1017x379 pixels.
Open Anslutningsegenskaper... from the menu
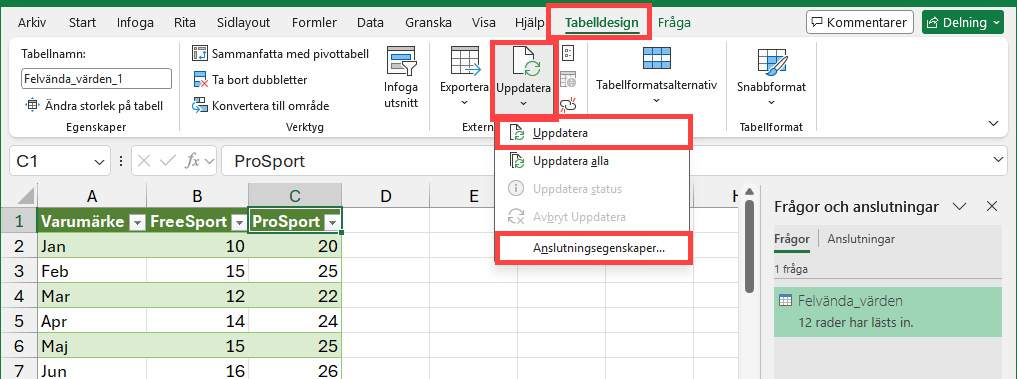click(592, 248)
